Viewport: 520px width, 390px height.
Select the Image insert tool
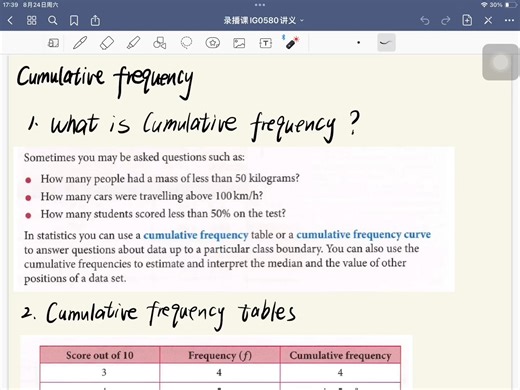(239, 43)
